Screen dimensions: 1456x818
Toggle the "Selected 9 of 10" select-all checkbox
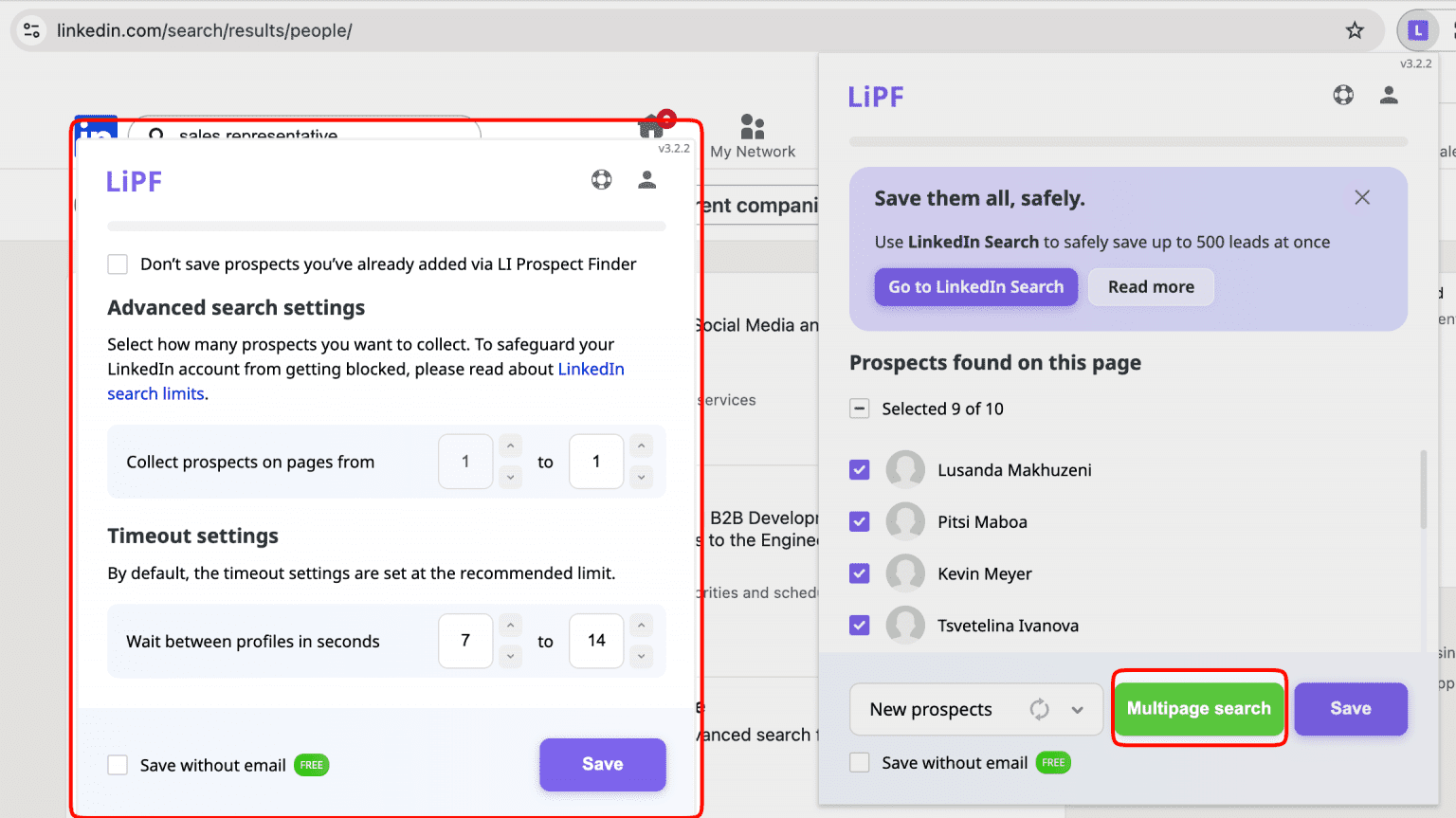click(860, 409)
